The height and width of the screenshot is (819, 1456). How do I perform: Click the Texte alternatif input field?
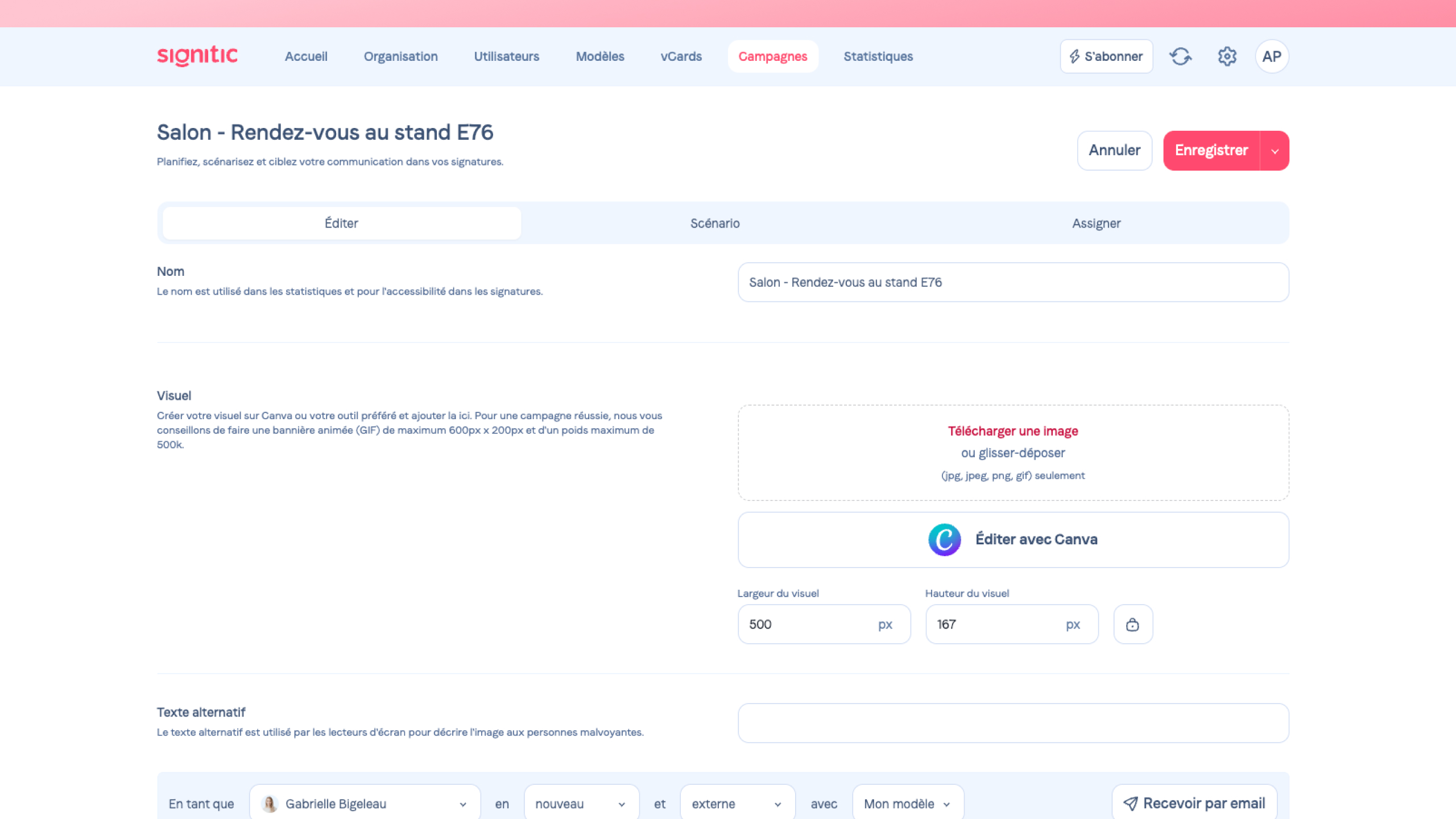[1012, 723]
